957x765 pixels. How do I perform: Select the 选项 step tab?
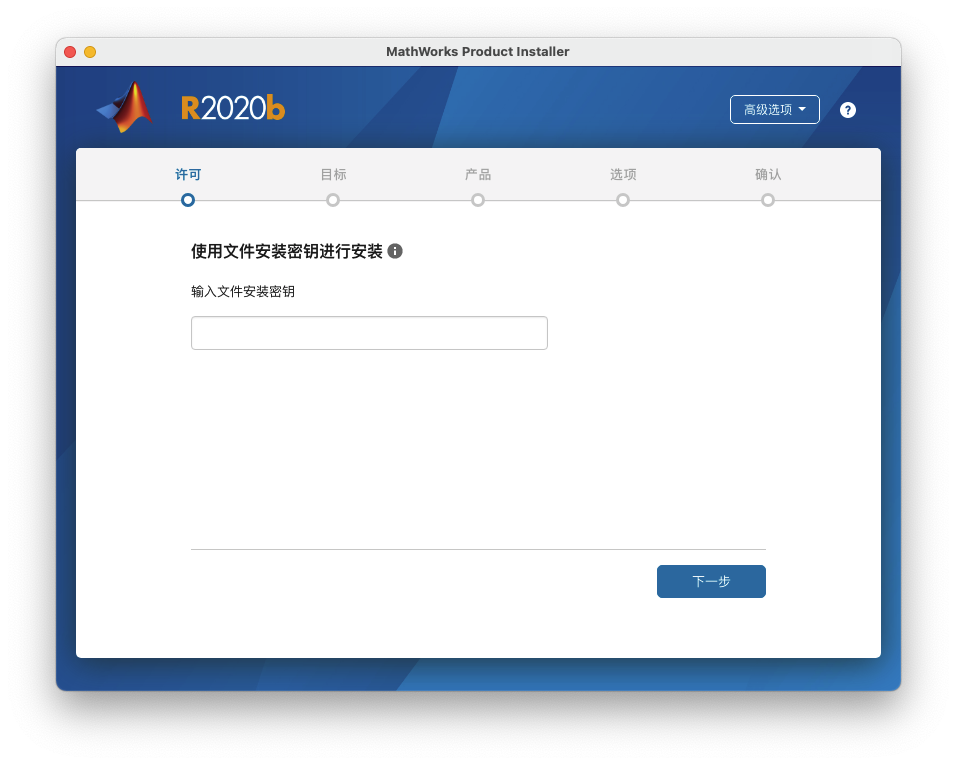(623, 175)
